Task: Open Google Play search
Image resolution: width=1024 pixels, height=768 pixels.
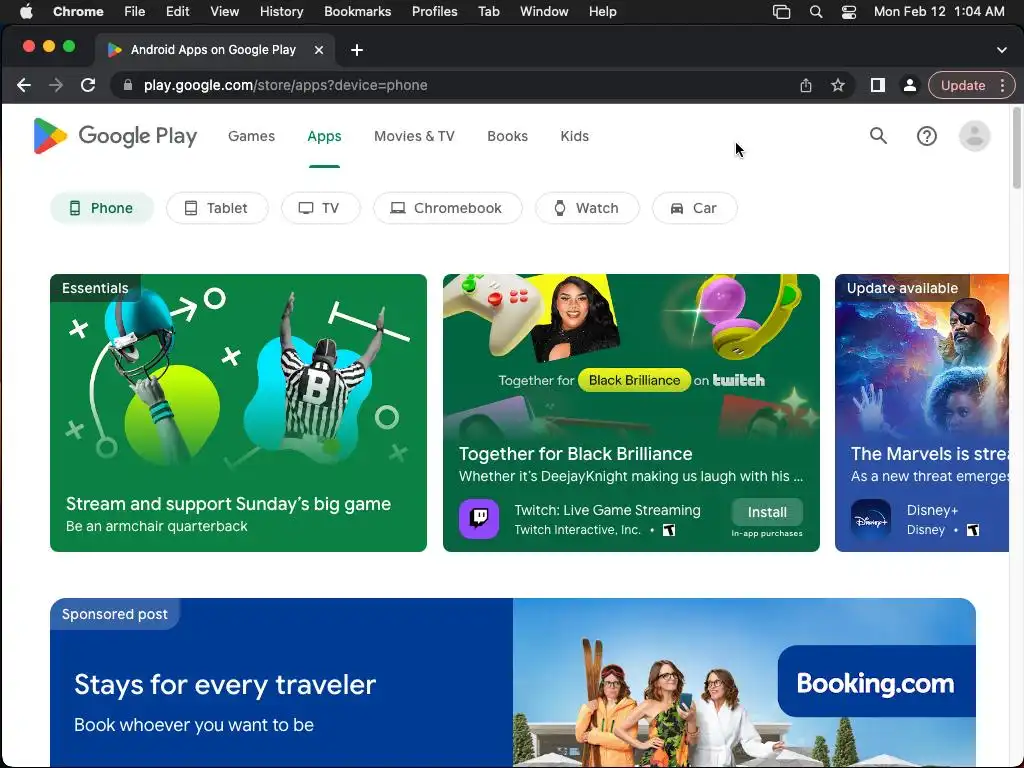Action: click(878, 136)
